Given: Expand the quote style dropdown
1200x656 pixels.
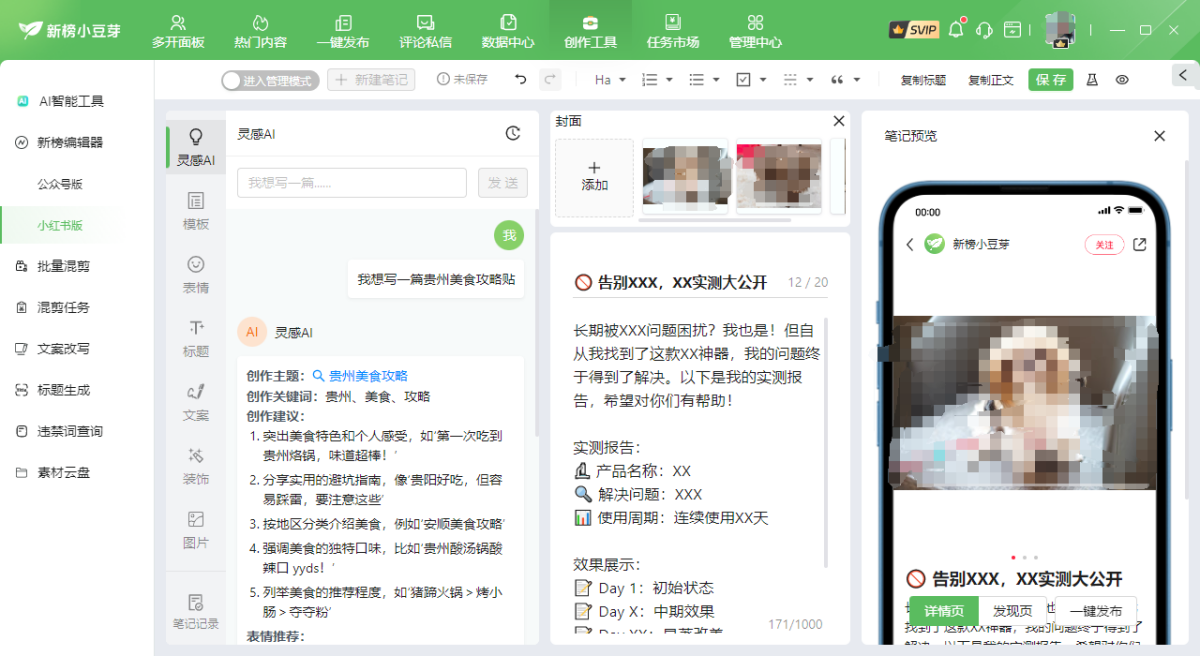Looking at the screenshot, I should (845, 80).
